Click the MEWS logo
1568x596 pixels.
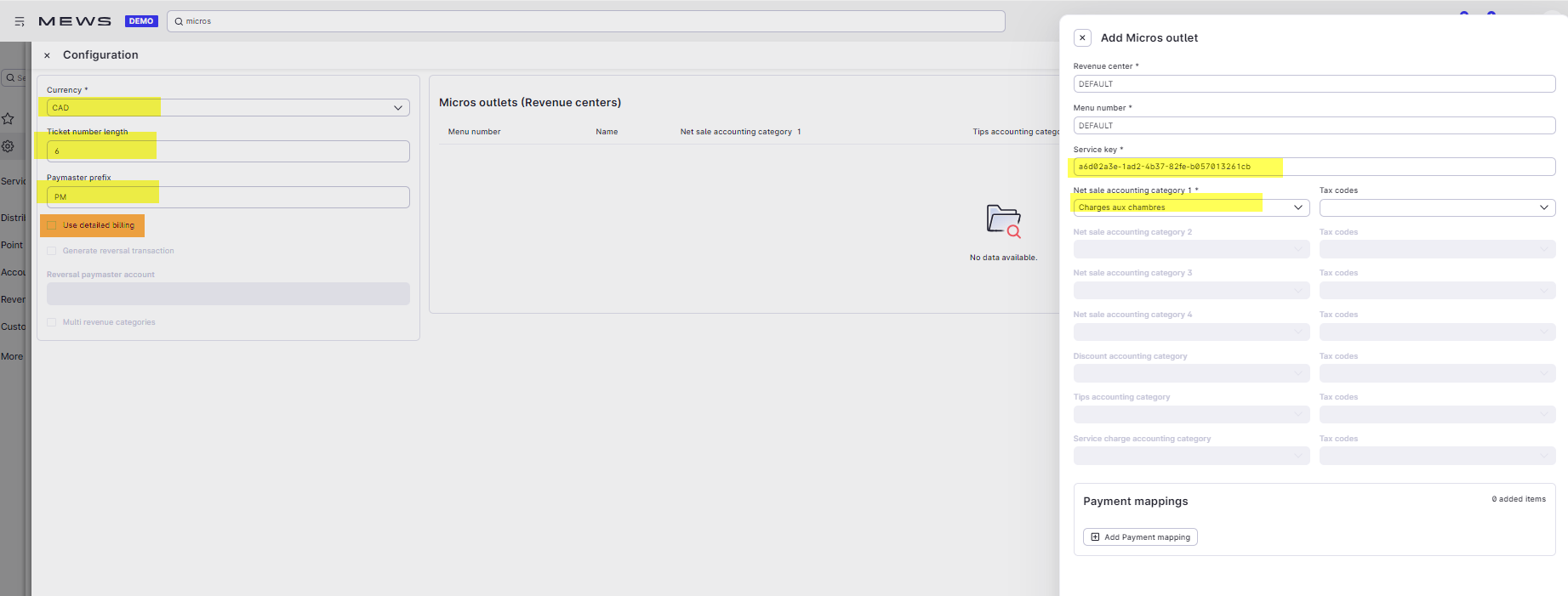pyautogui.click(x=75, y=21)
